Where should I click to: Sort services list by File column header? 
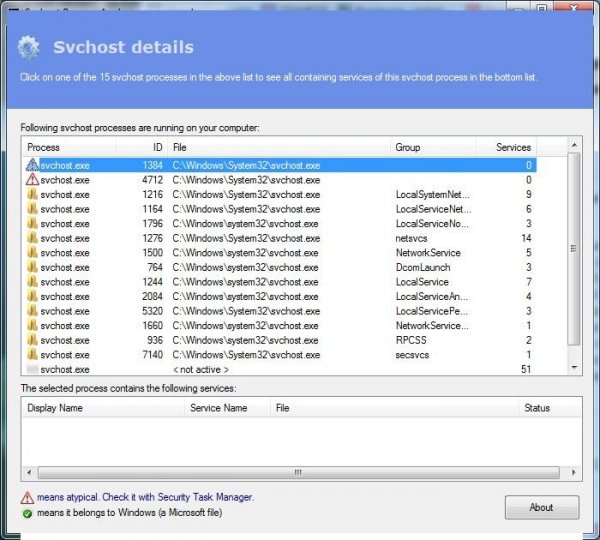[x=395, y=408]
